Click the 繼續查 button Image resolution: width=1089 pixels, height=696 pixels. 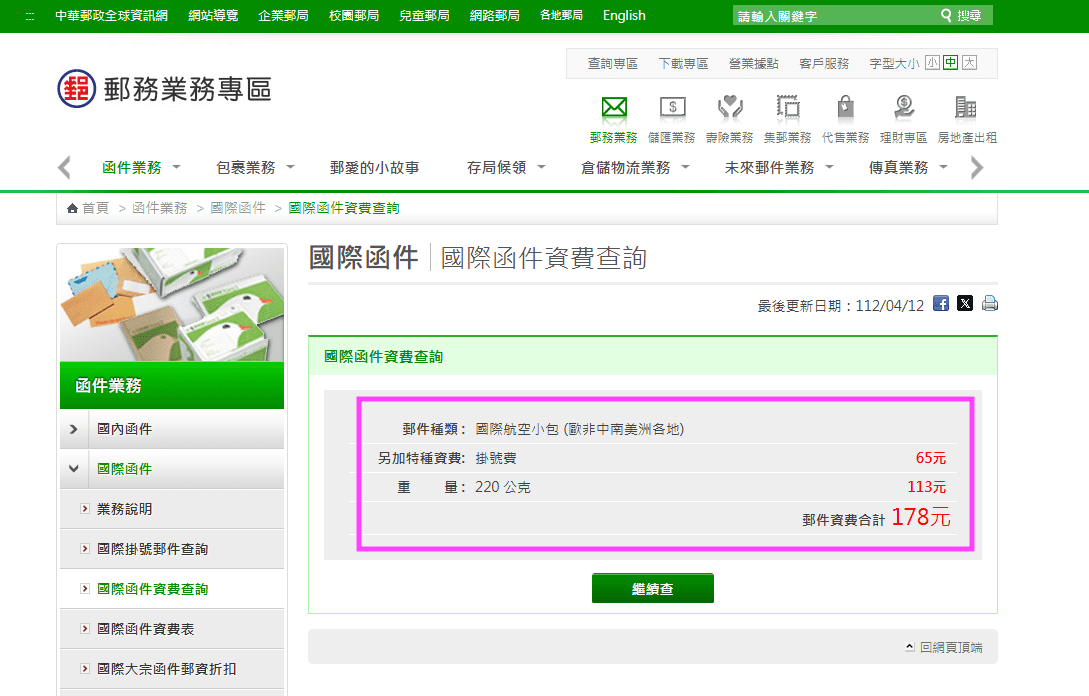tap(652, 588)
